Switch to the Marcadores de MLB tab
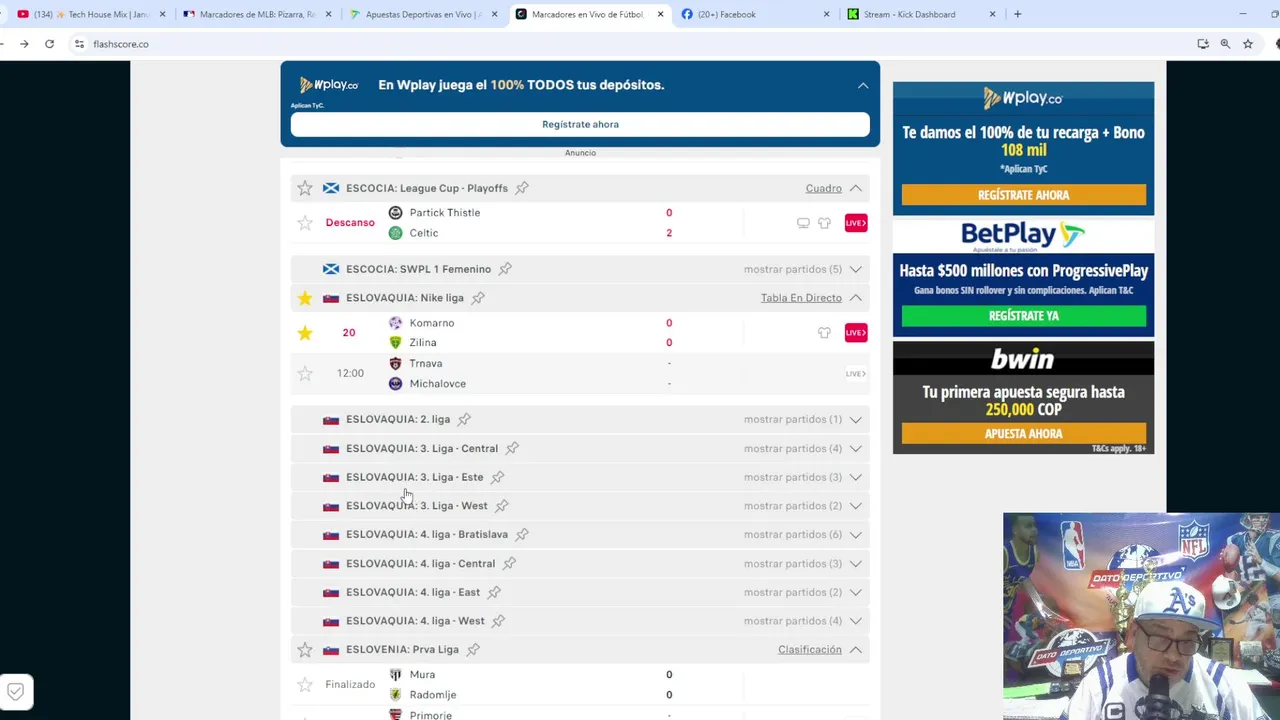This screenshot has width=1280, height=720. click(256, 14)
